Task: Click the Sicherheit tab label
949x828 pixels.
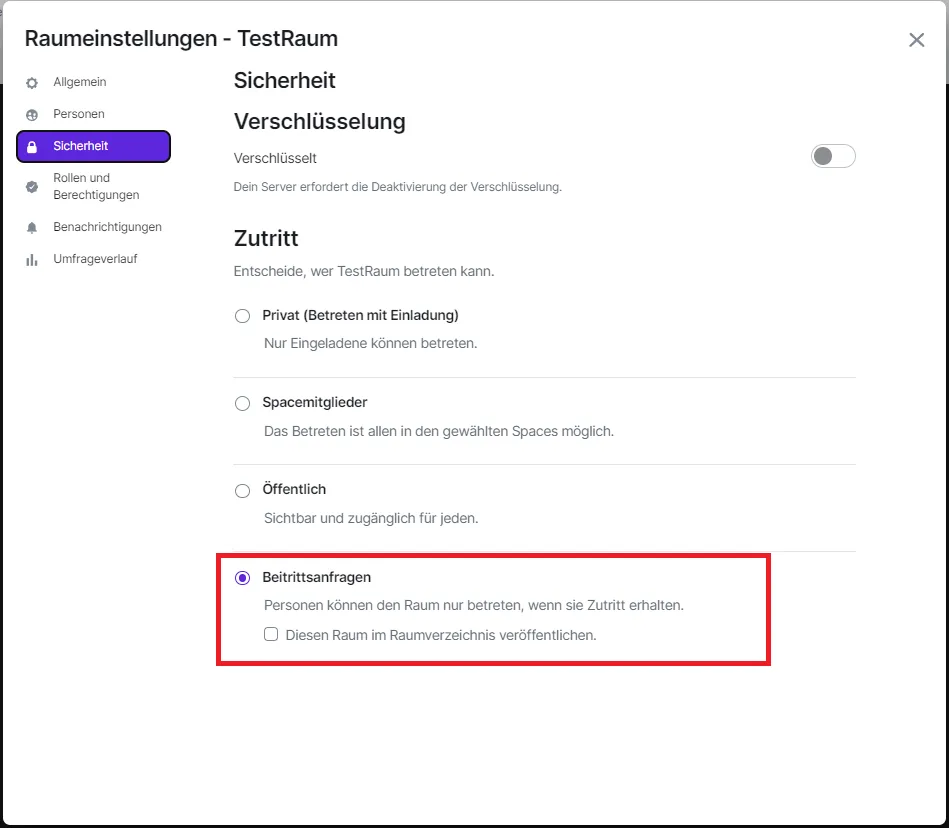Action: 81,146
